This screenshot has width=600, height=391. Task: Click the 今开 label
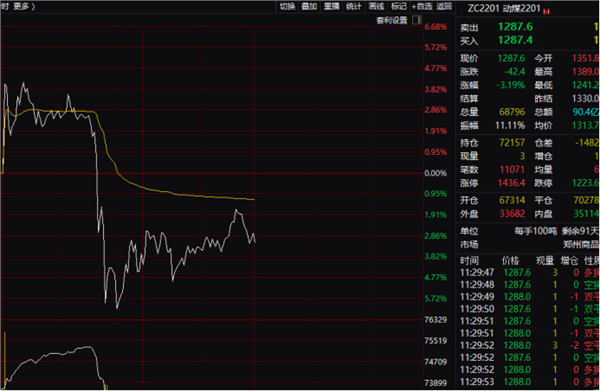543,59
